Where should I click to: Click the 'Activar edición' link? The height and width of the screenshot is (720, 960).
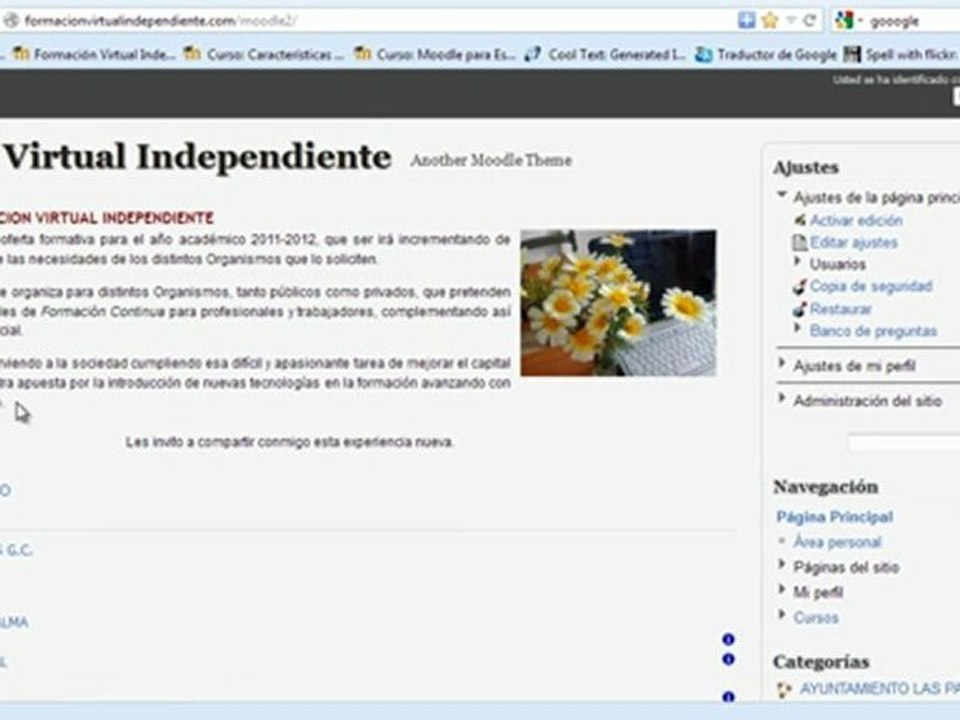[x=856, y=220]
